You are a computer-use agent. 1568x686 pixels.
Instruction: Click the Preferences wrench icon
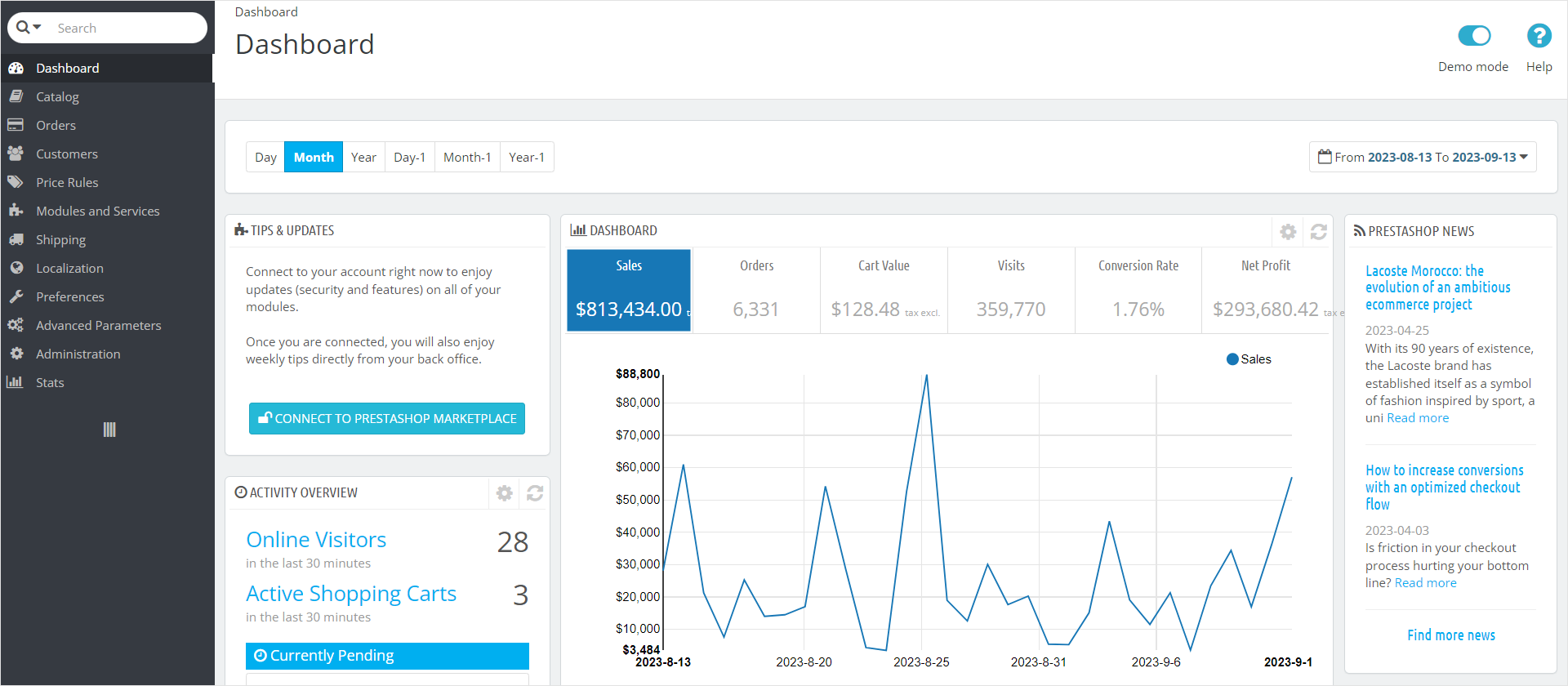(16, 296)
